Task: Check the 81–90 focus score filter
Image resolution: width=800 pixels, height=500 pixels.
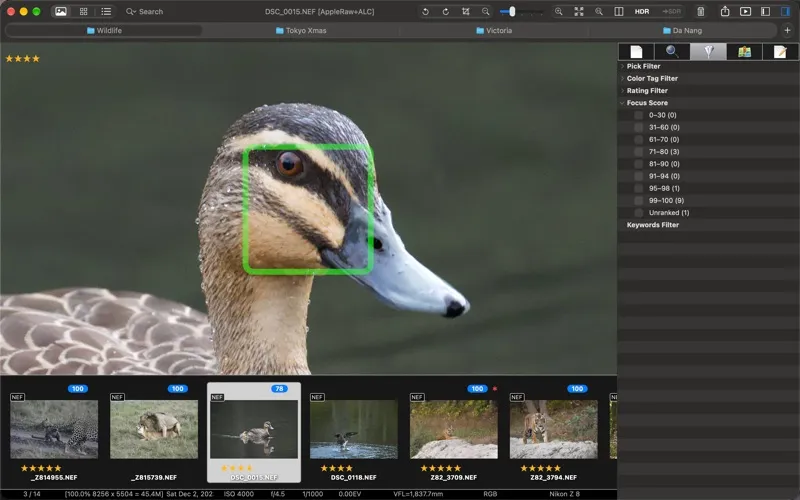Action: [638, 164]
